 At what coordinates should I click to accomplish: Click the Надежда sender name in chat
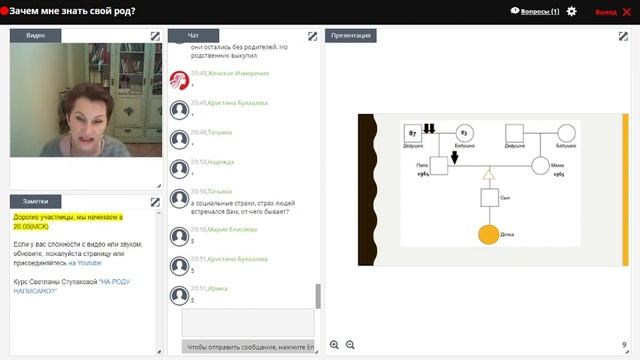[221, 162]
